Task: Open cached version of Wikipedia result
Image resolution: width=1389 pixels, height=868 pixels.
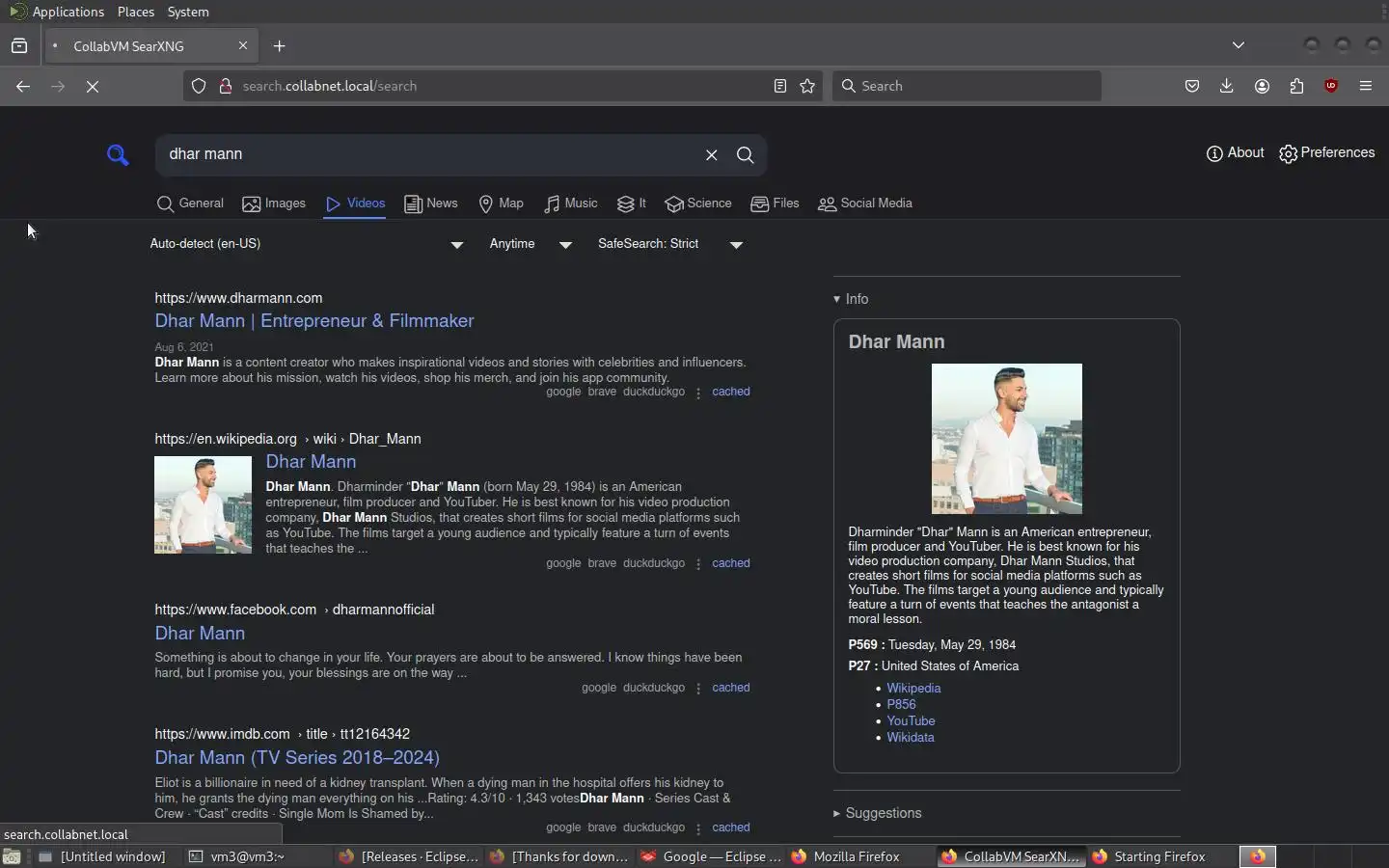Action: pyautogui.click(x=731, y=563)
